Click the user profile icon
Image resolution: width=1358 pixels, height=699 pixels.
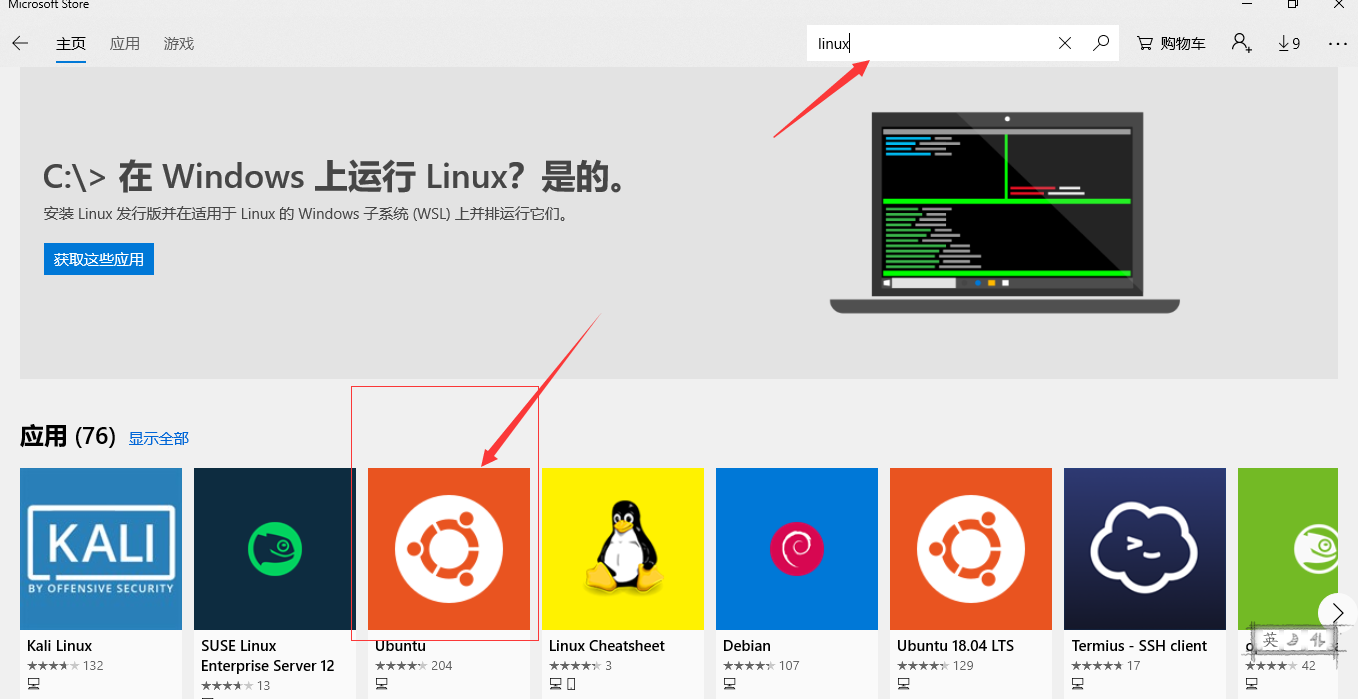point(1240,42)
